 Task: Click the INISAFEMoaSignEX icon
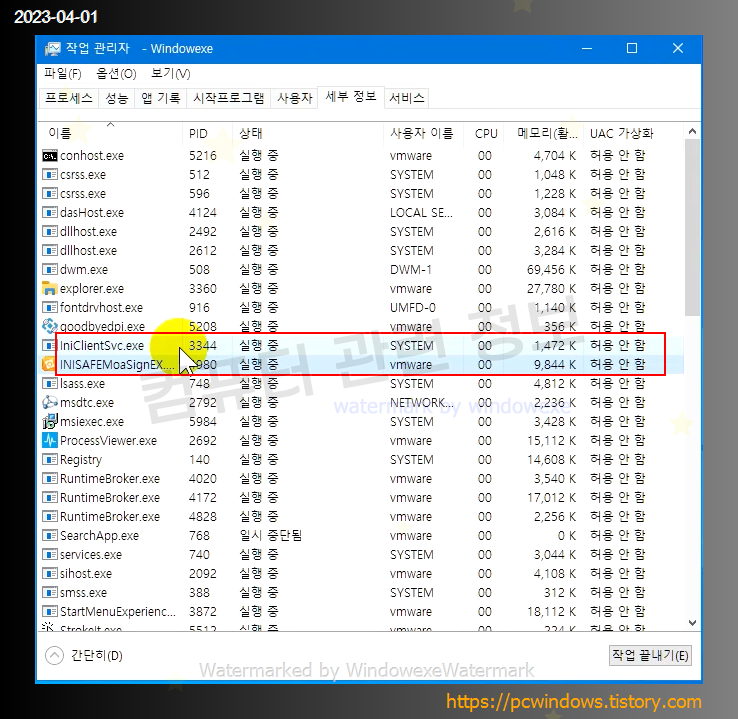click(48, 364)
